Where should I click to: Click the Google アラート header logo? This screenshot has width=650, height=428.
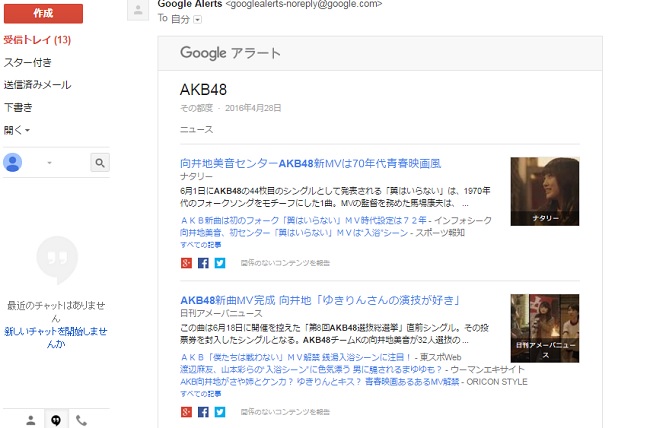click(230, 53)
